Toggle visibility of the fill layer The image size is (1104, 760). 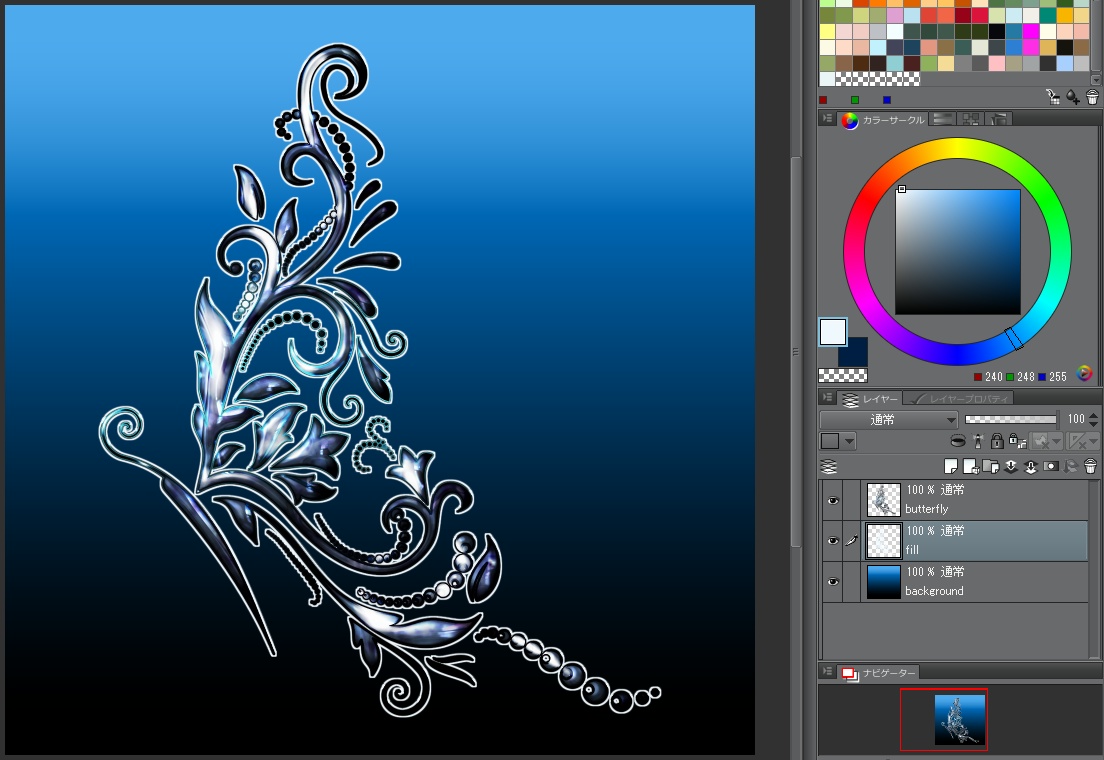click(833, 541)
